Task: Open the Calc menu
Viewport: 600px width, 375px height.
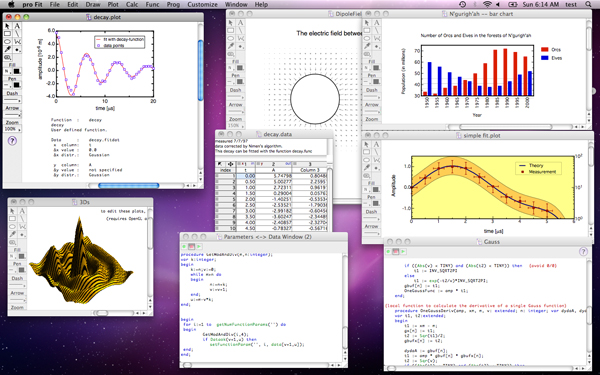Action: [132, 5]
